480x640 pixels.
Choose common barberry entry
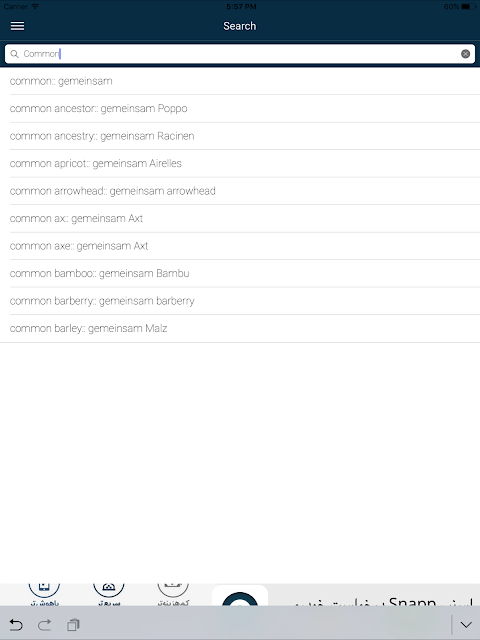click(x=240, y=301)
